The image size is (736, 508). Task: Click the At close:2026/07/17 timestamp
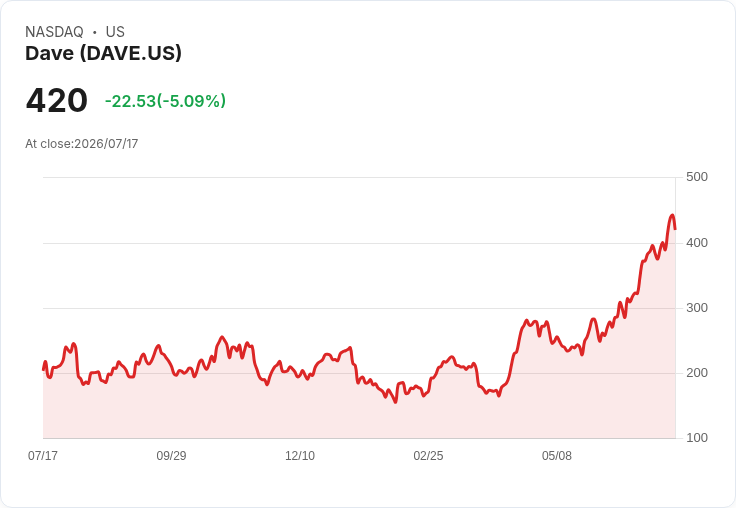point(82,144)
